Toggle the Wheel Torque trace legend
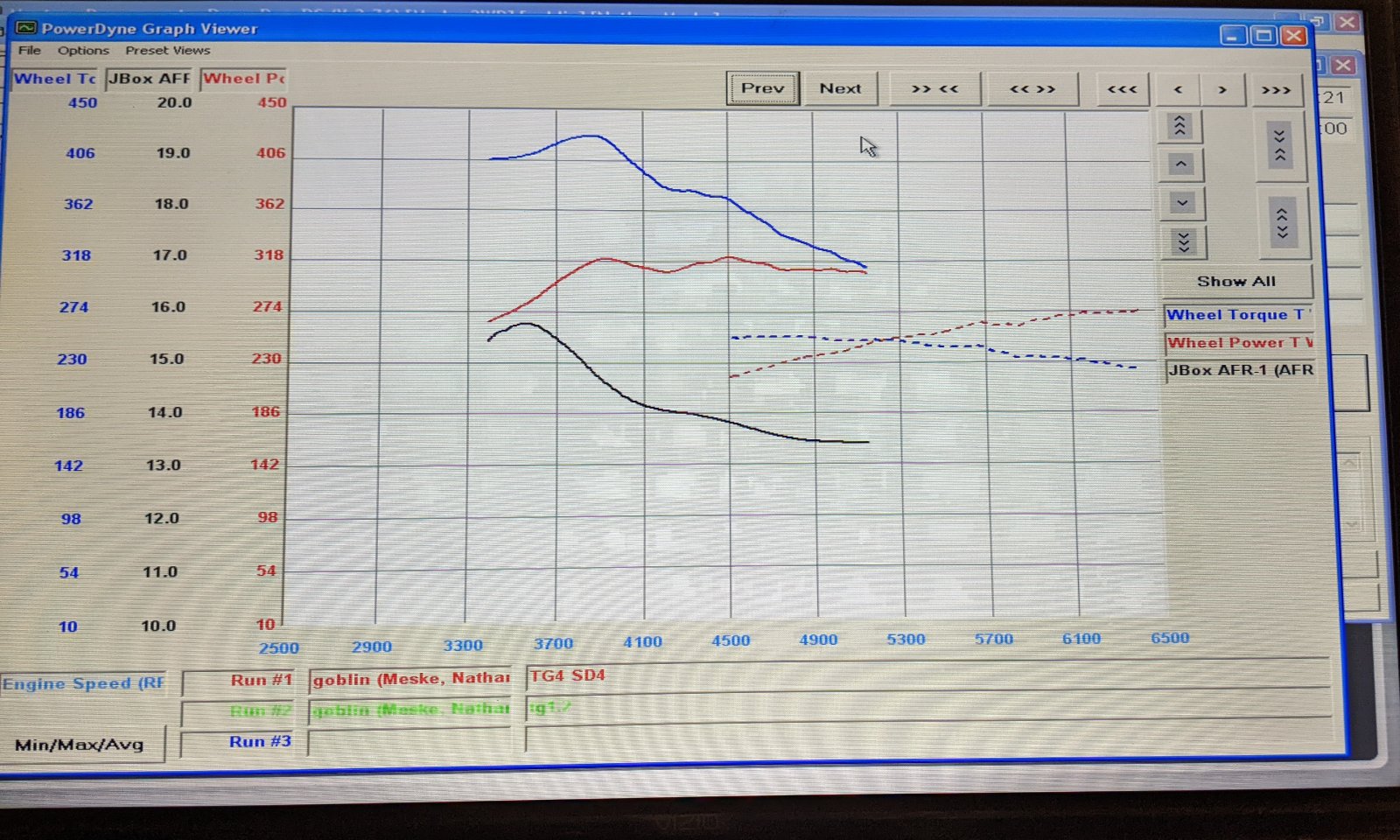Image resolution: width=1400 pixels, height=840 pixels. [x=1238, y=314]
